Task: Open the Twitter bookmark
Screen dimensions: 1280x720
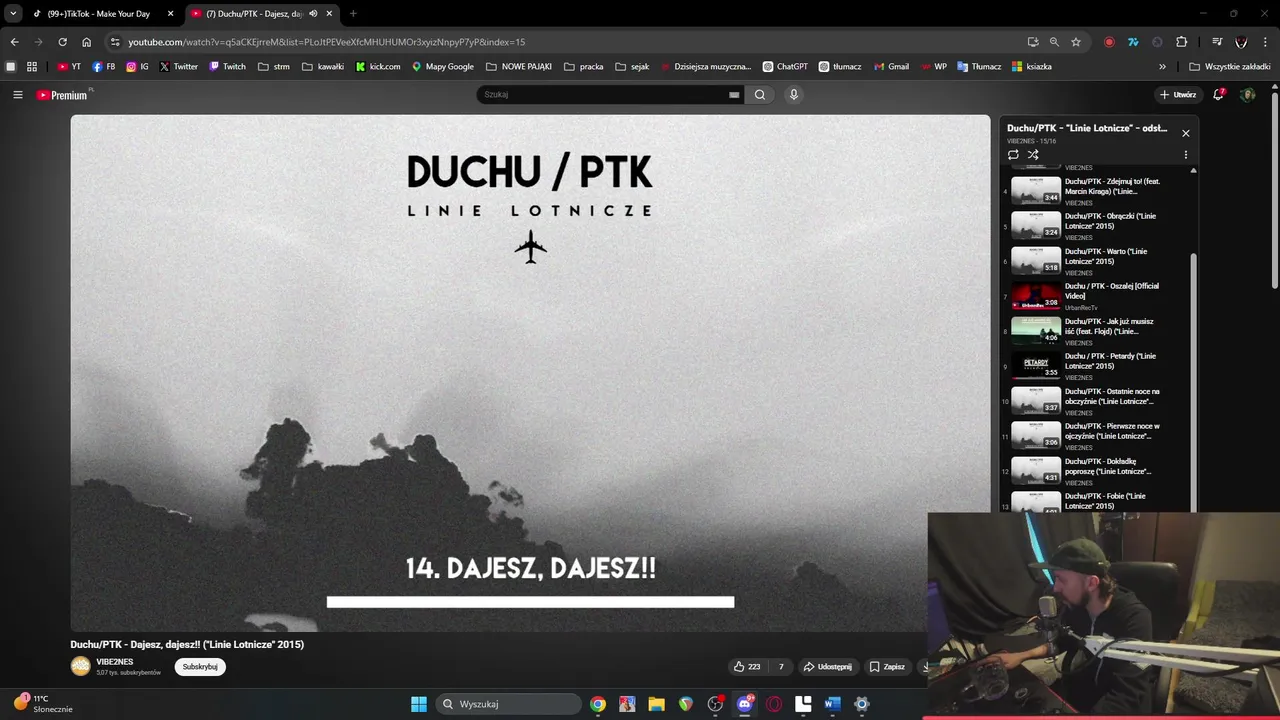Action: coord(179,67)
